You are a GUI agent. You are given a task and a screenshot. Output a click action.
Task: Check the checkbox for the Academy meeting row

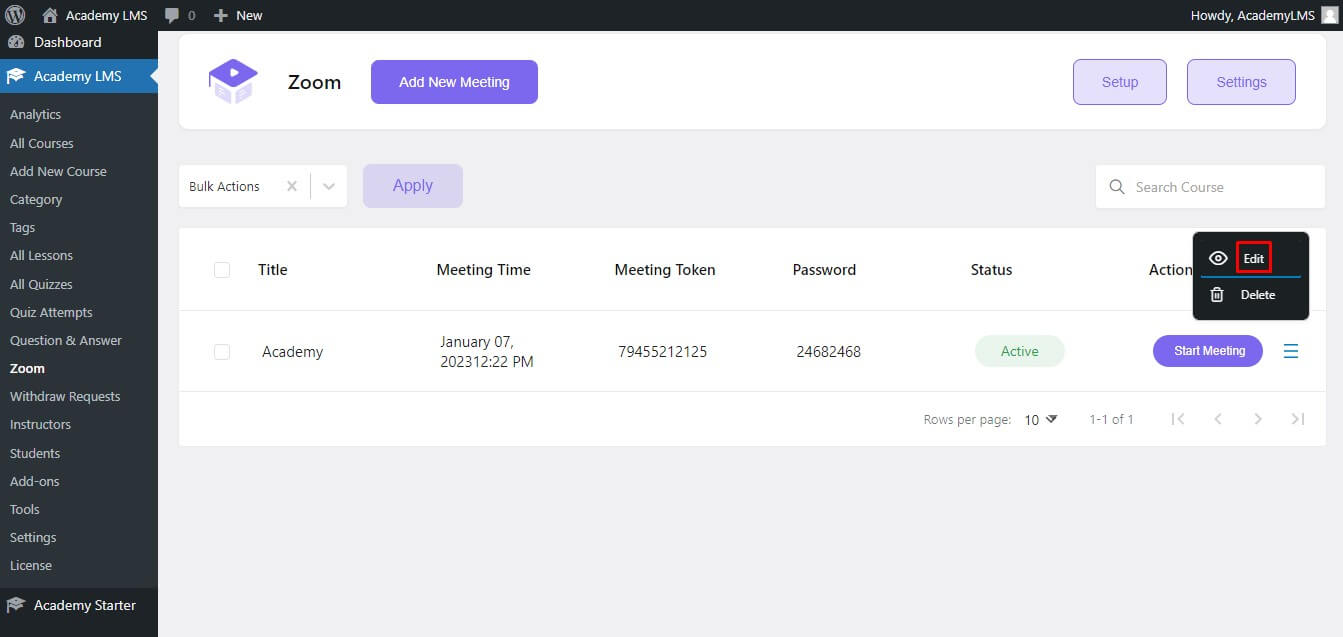click(x=222, y=351)
